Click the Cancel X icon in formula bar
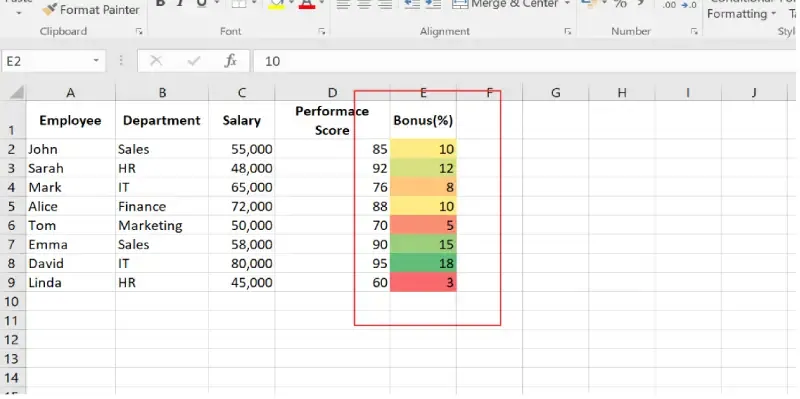Image resolution: width=800 pixels, height=399 pixels. tap(156, 61)
